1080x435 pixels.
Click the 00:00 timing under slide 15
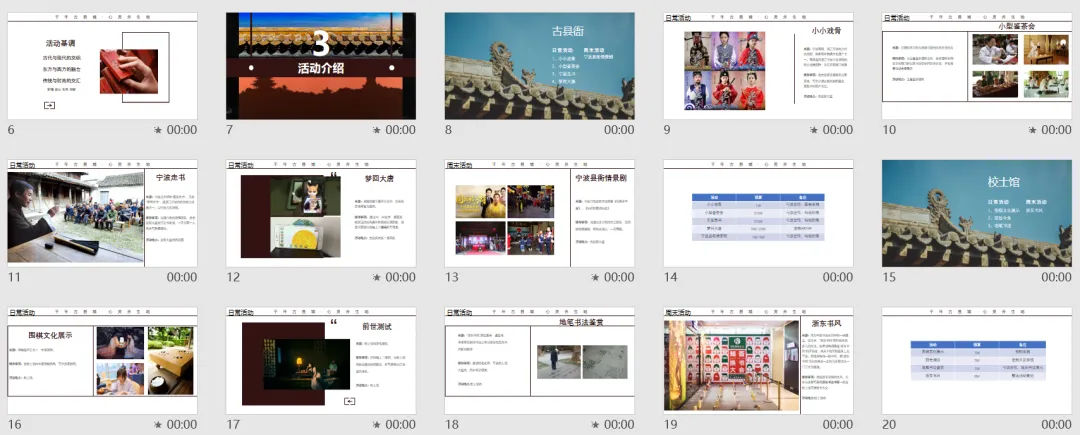(1056, 277)
